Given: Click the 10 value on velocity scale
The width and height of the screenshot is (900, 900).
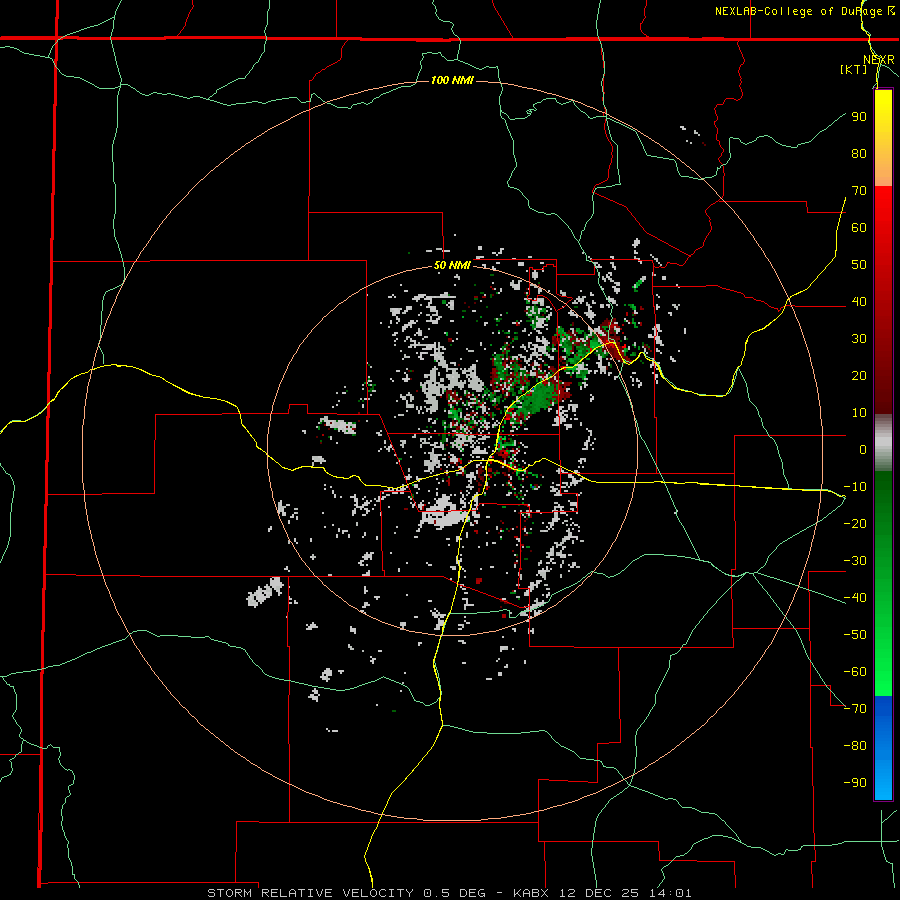Looking at the screenshot, I should pos(859,413).
